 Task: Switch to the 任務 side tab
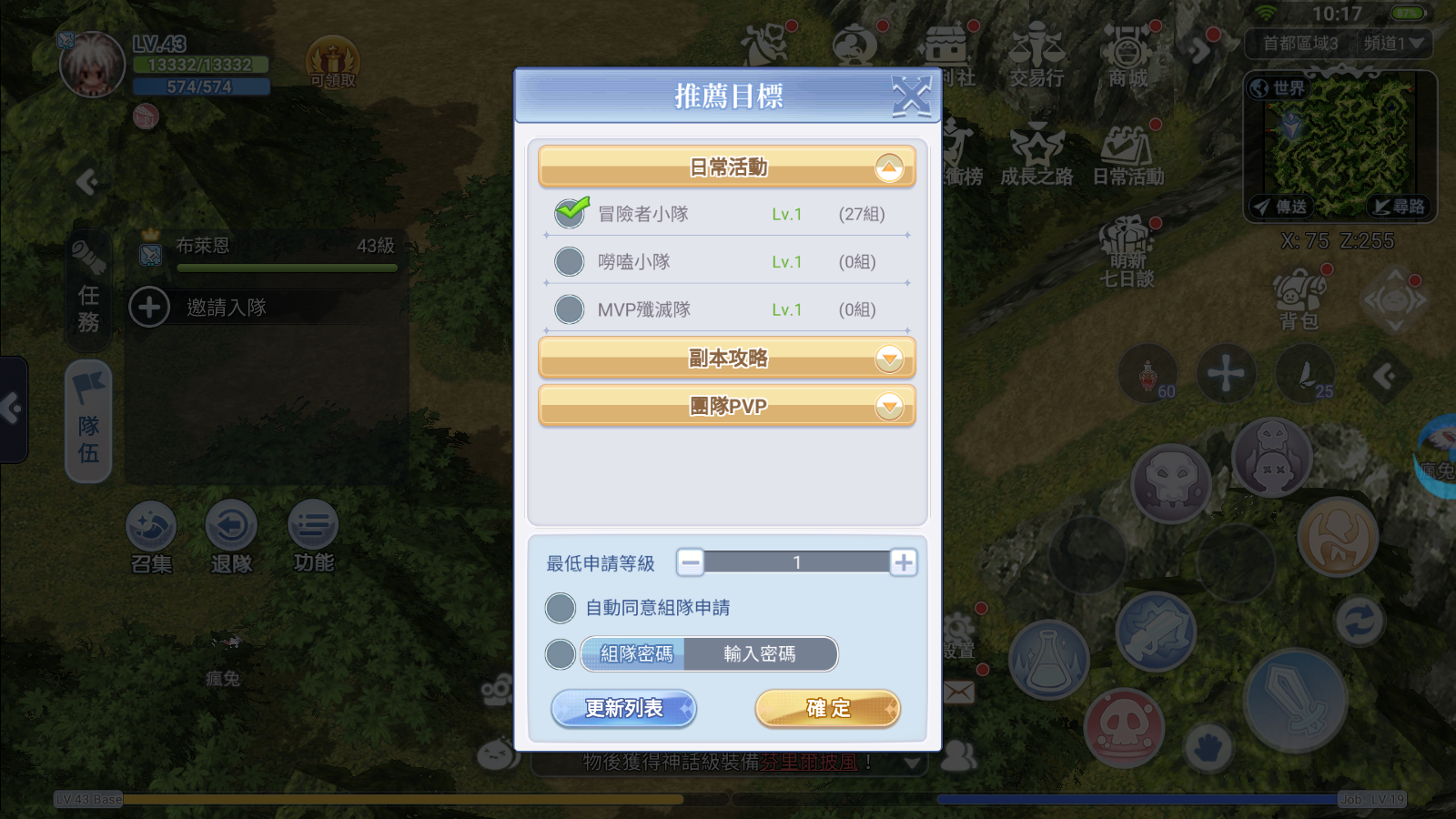point(88,291)
